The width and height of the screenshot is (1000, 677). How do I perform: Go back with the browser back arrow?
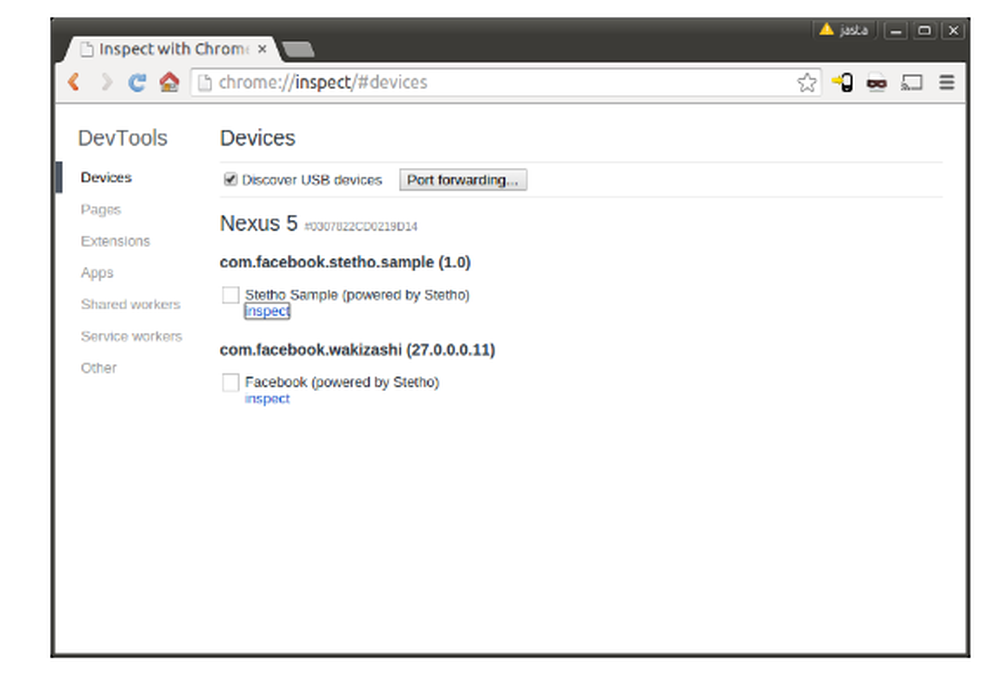74,82
